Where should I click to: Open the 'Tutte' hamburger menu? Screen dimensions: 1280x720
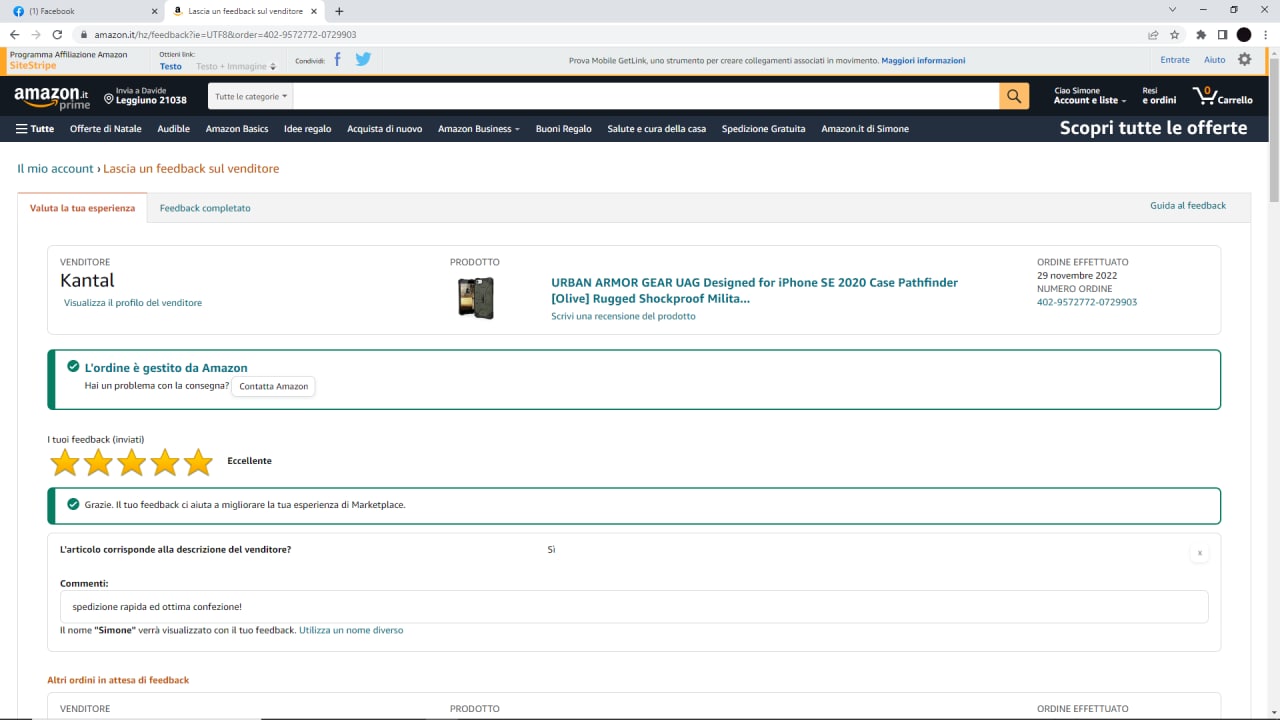click(35, 129)
